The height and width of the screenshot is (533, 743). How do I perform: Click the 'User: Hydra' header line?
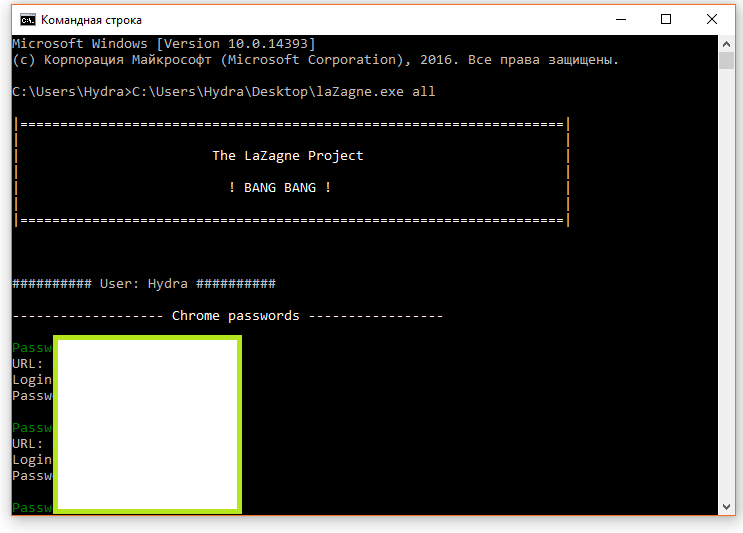[x=144, y=284]
